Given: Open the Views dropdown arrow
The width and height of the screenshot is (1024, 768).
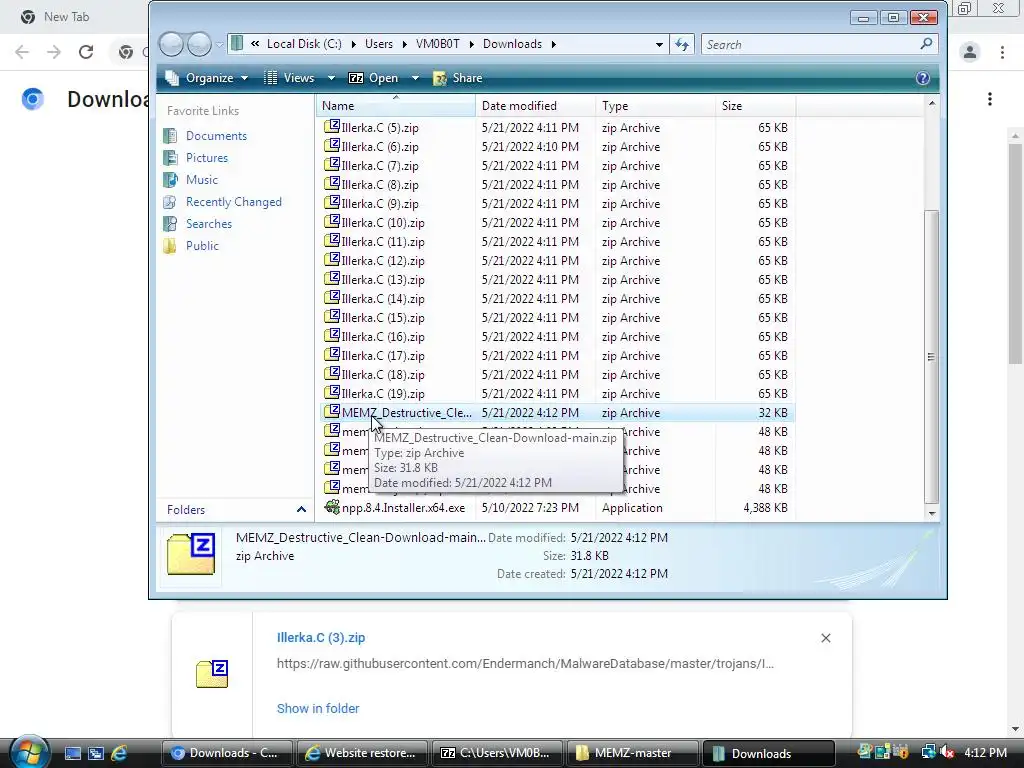Looking at the screenshot, I should coord(331,78).
